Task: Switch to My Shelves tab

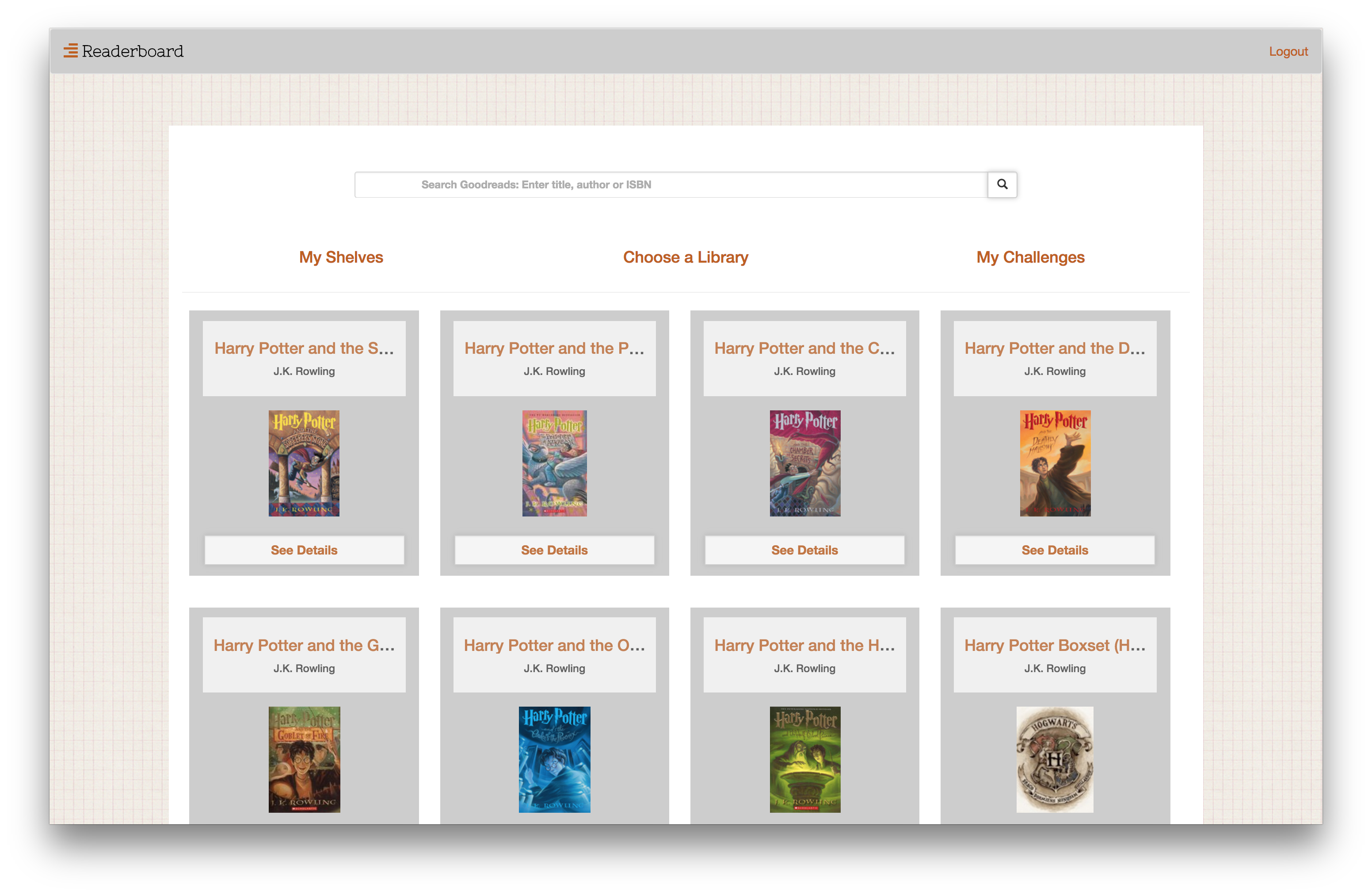Action: pos(341,257)
